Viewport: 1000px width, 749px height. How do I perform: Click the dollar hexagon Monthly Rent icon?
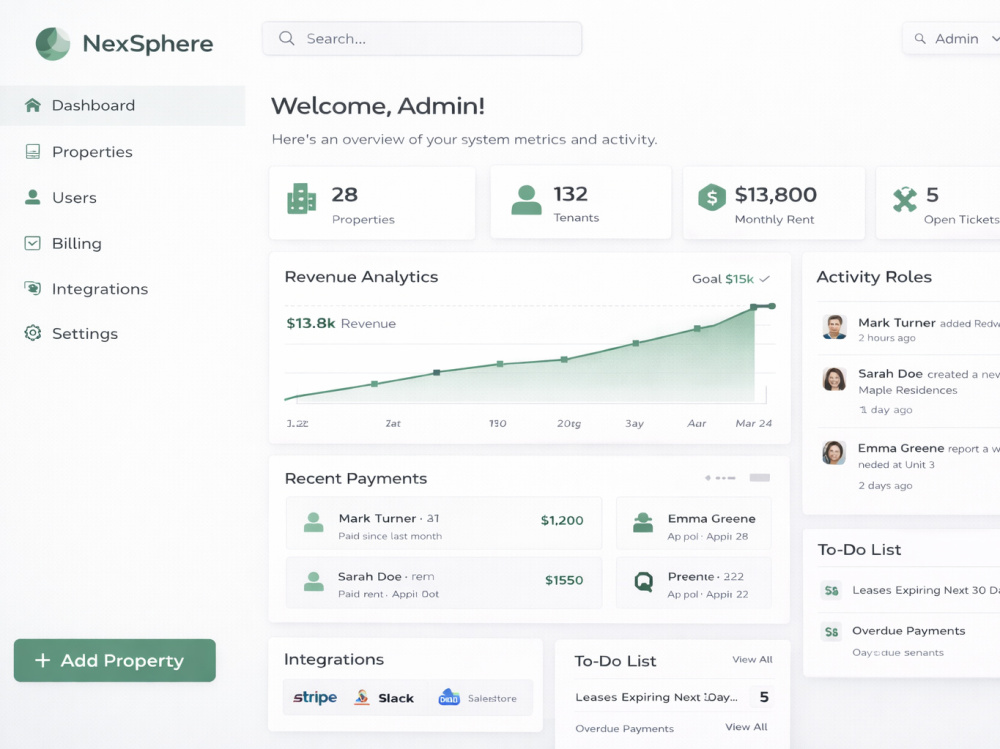click(x=712, y=197)
